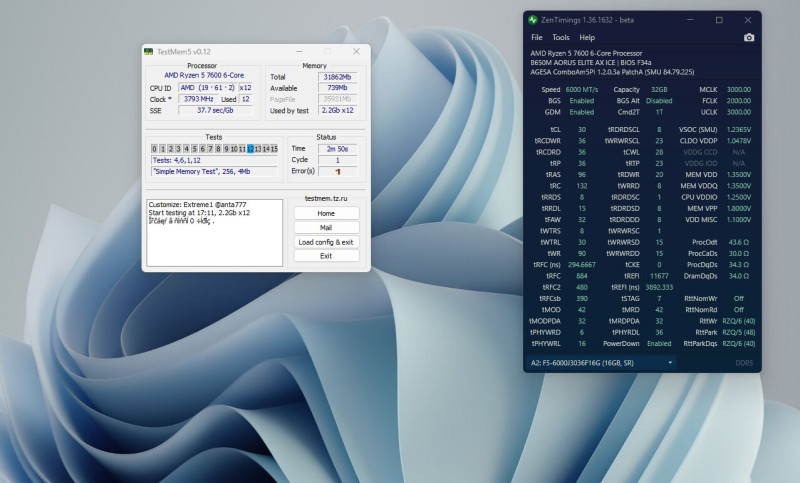Image resolution: width=800 pixels, height=483 pixels.
Task: Click the Cycle count value
Action: coord(337,160)
